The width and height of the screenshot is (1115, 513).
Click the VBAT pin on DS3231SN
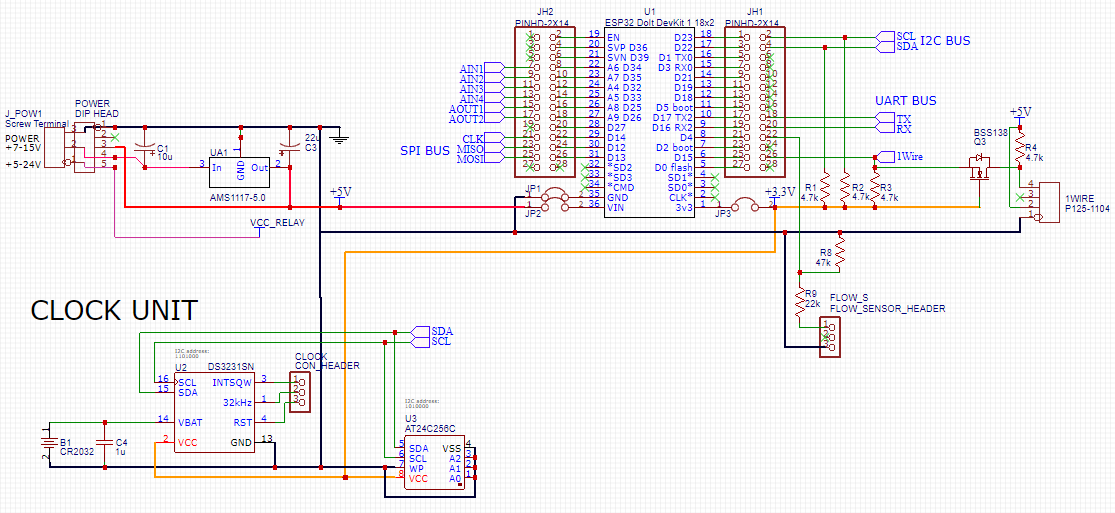click(190, 422)
